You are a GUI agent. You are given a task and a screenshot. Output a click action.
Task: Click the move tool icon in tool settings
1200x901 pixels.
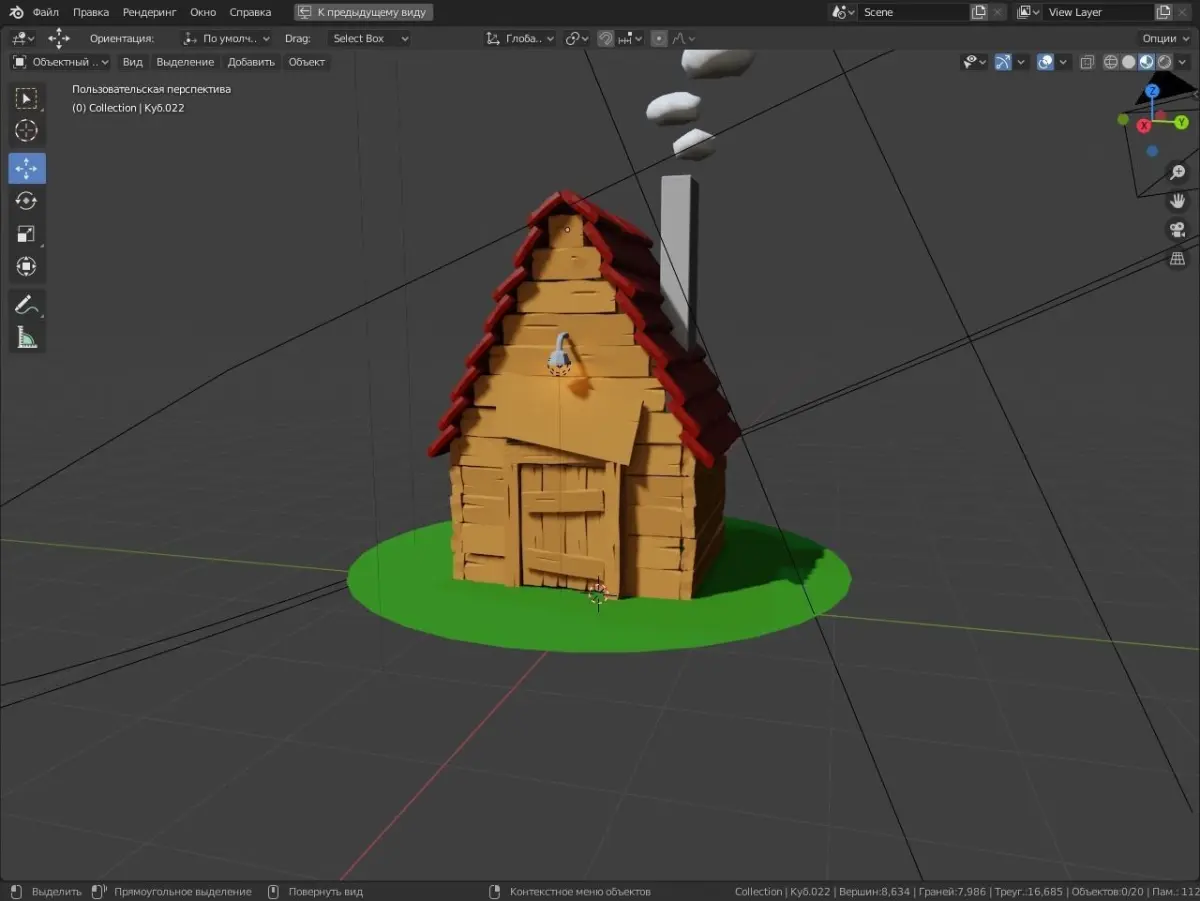(59, 38)
